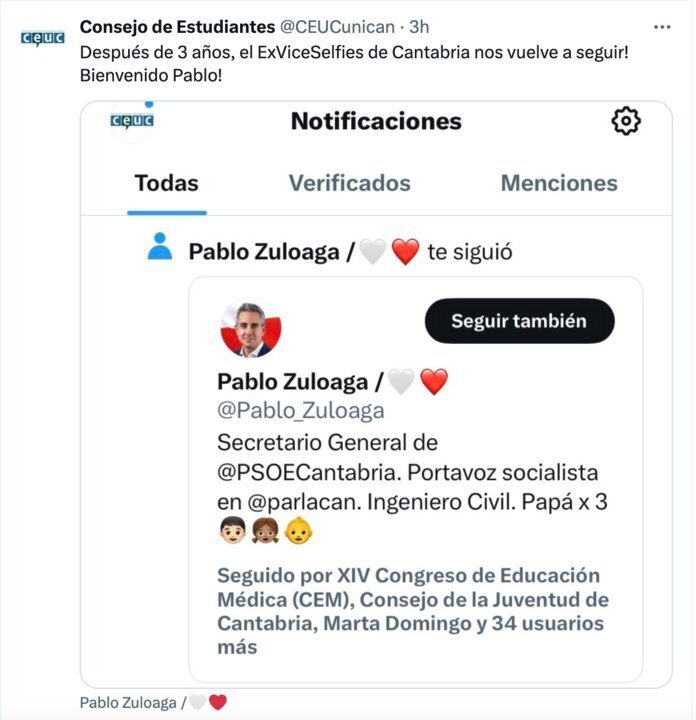Screen dimensions: 696x720
Task: Select the Verificados tab
Action: 349,183
